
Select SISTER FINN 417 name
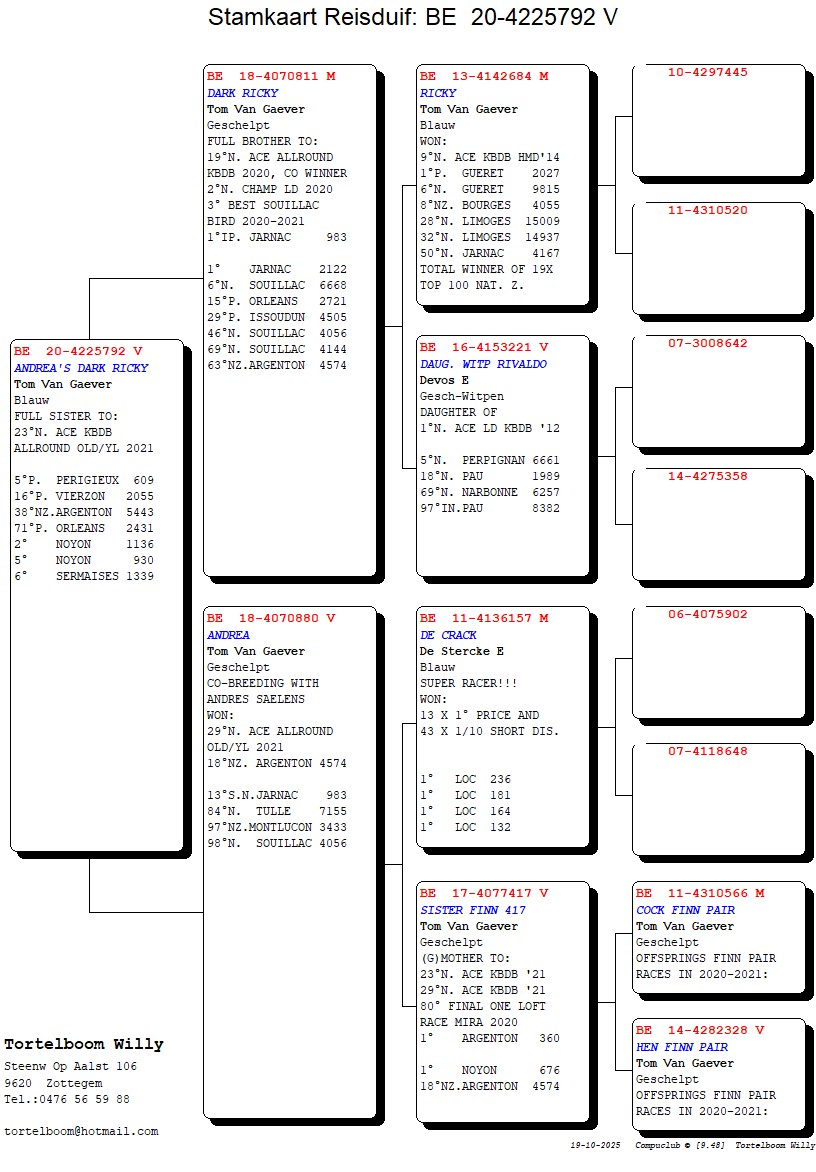tap(472, 910)
